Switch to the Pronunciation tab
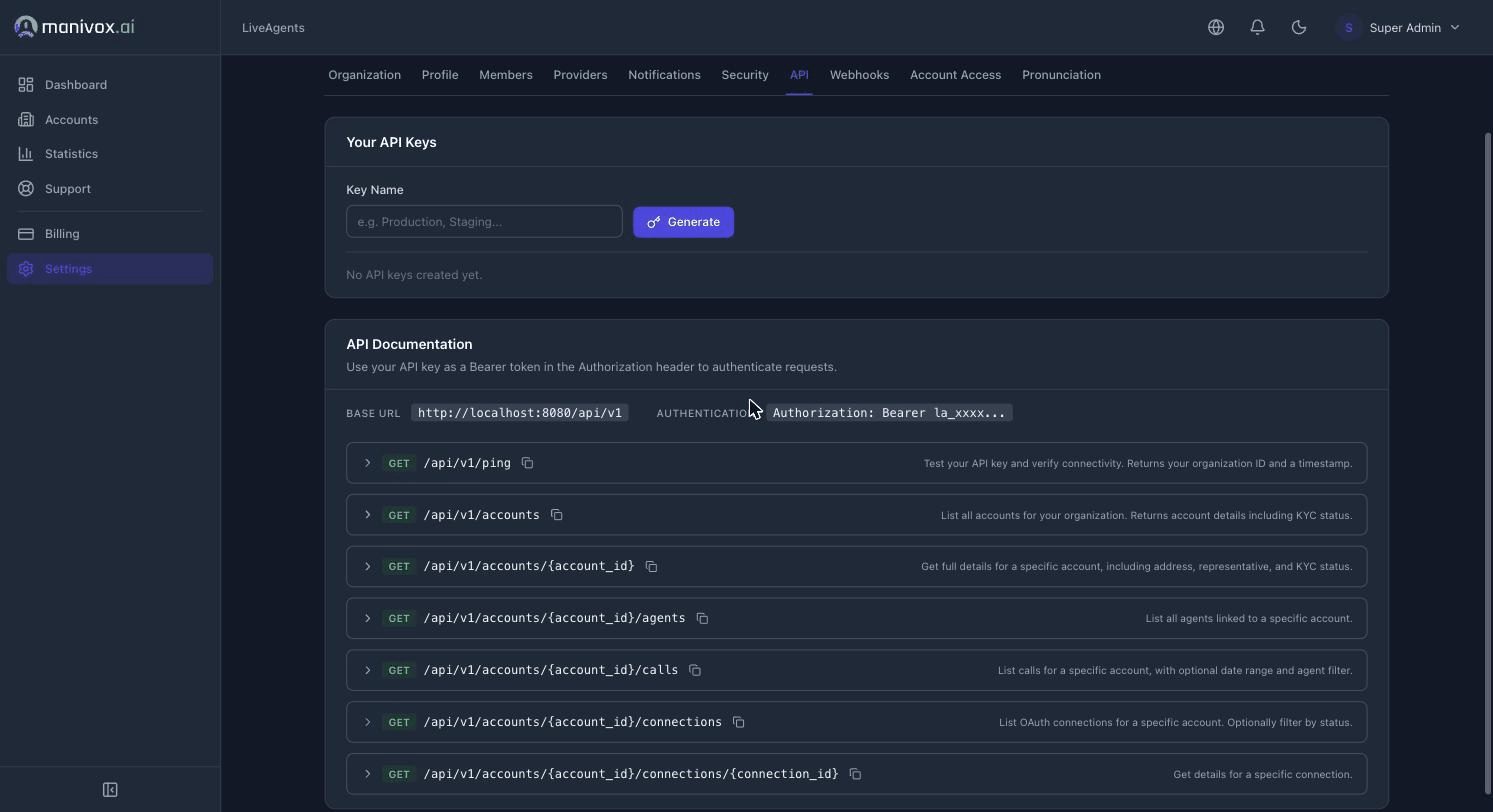Image resolution: width=1493 pixels, height=812 pixels. 1061,75
